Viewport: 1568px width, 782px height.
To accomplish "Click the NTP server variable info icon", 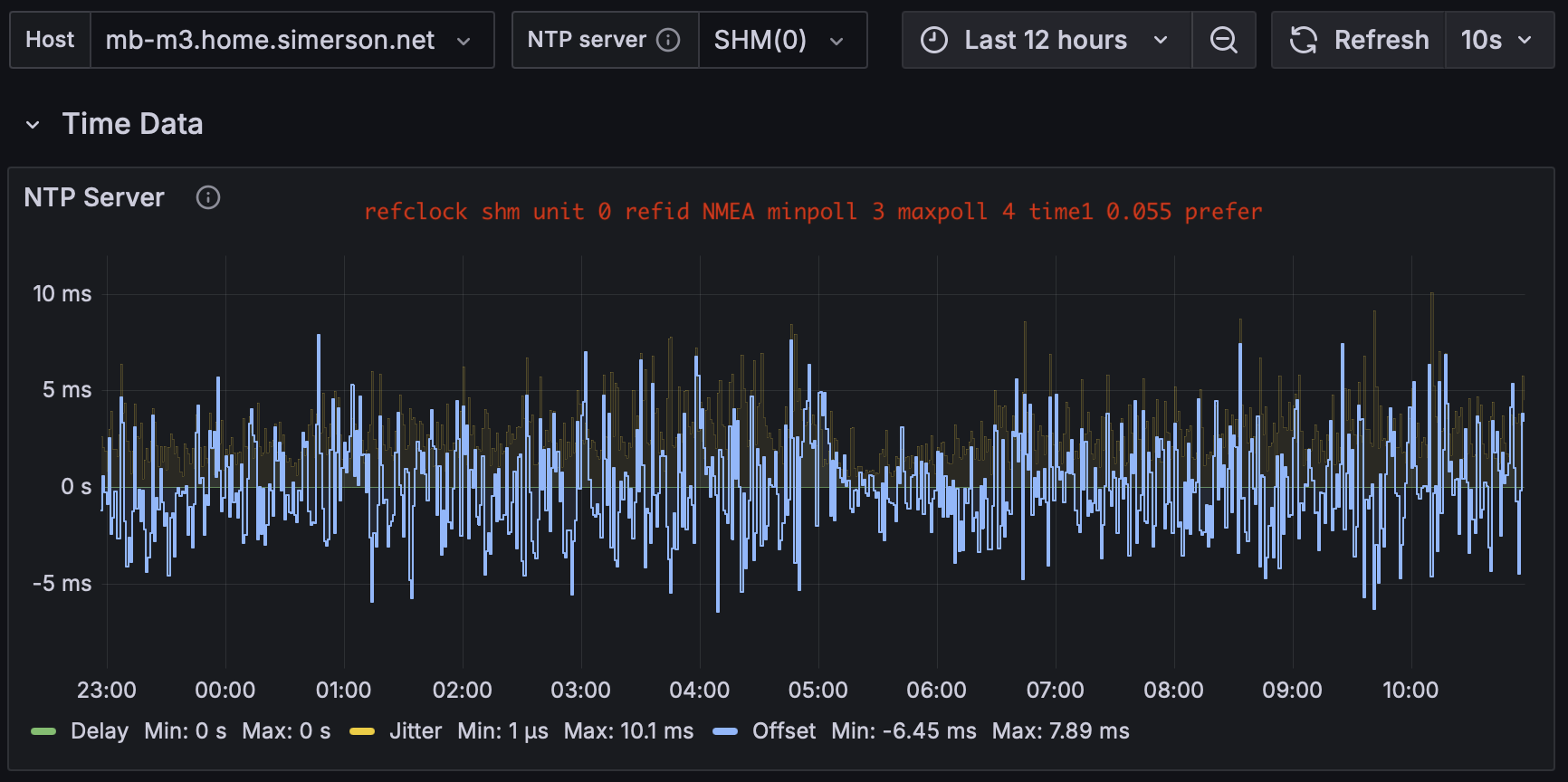I will (668, 40).
